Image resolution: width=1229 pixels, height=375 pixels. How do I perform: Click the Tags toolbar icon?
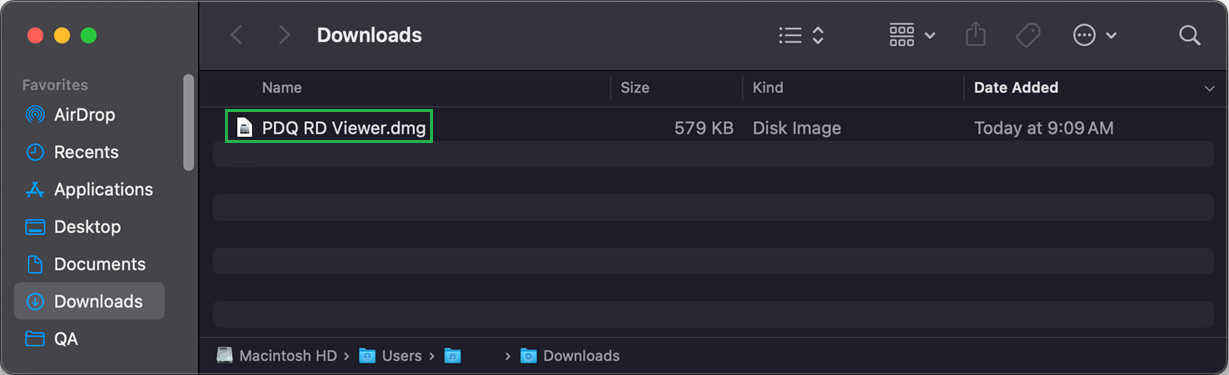coord(1027,35)
